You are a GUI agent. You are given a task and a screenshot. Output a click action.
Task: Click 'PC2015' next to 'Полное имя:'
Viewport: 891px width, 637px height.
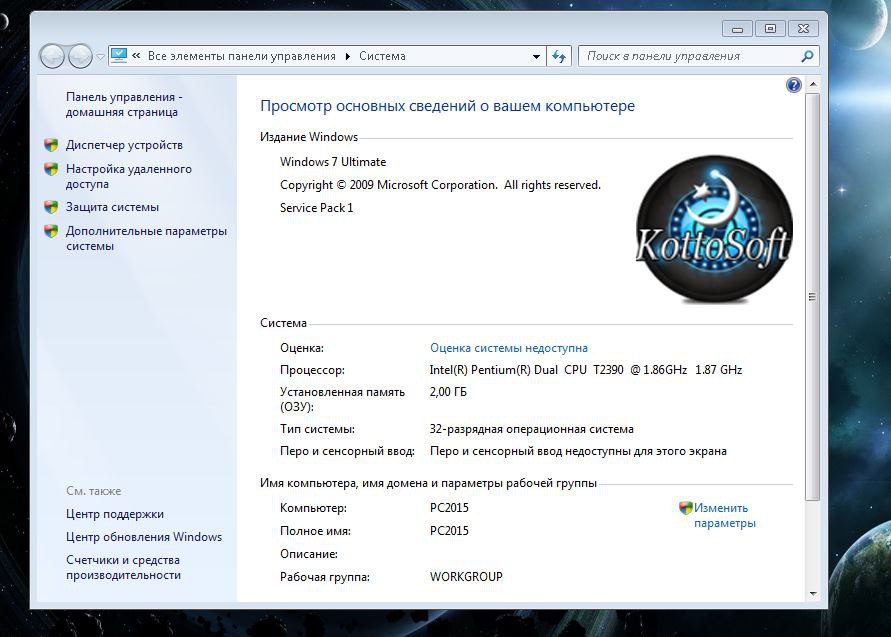449,531
